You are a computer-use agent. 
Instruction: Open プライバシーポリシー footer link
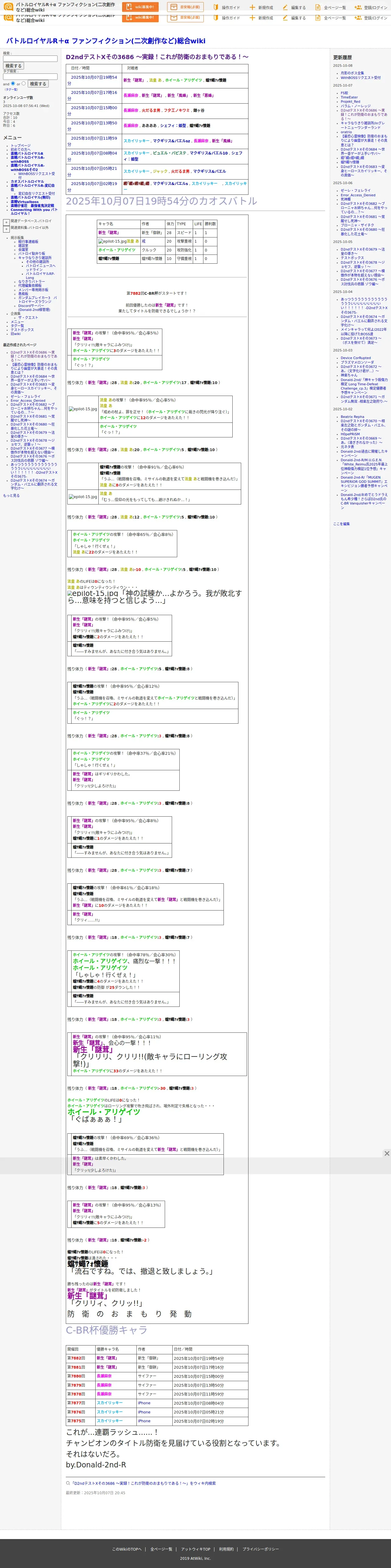pos(260,1549)
